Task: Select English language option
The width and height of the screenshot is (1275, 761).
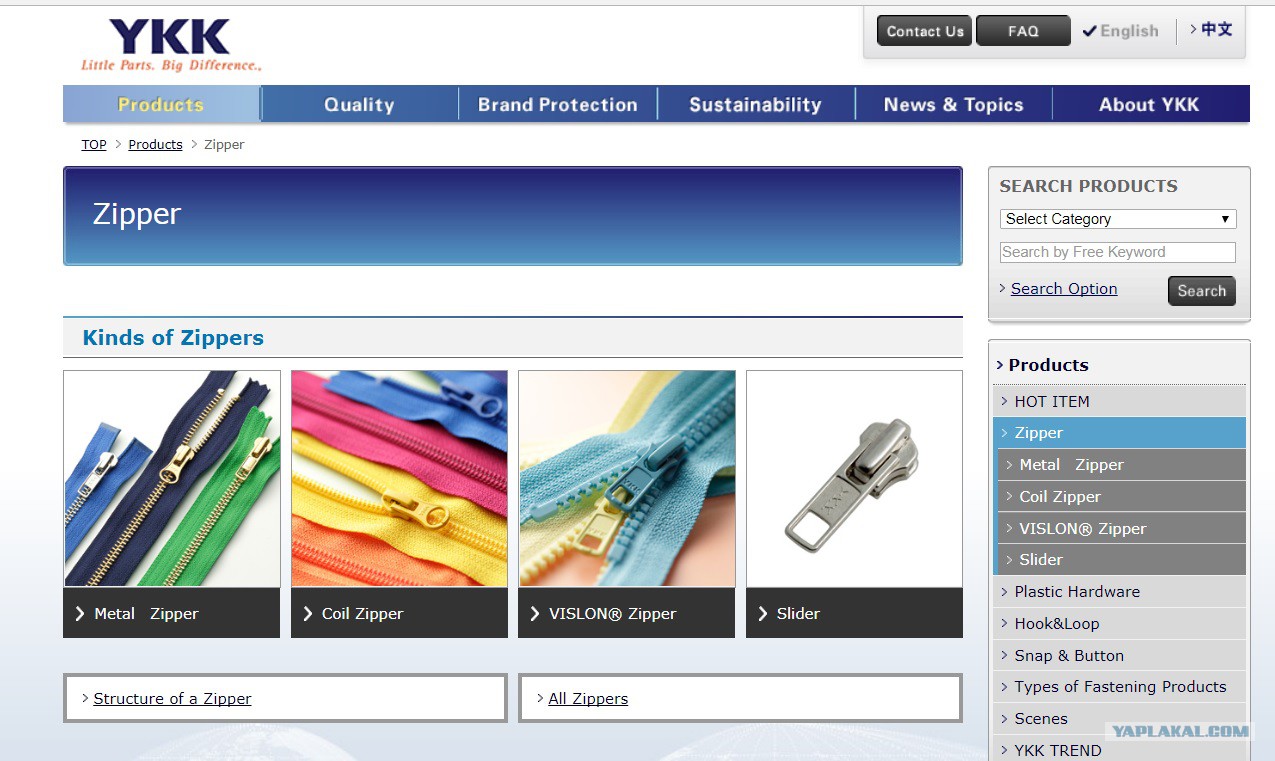Action: pyautogui.click(x=1121, y=31)
